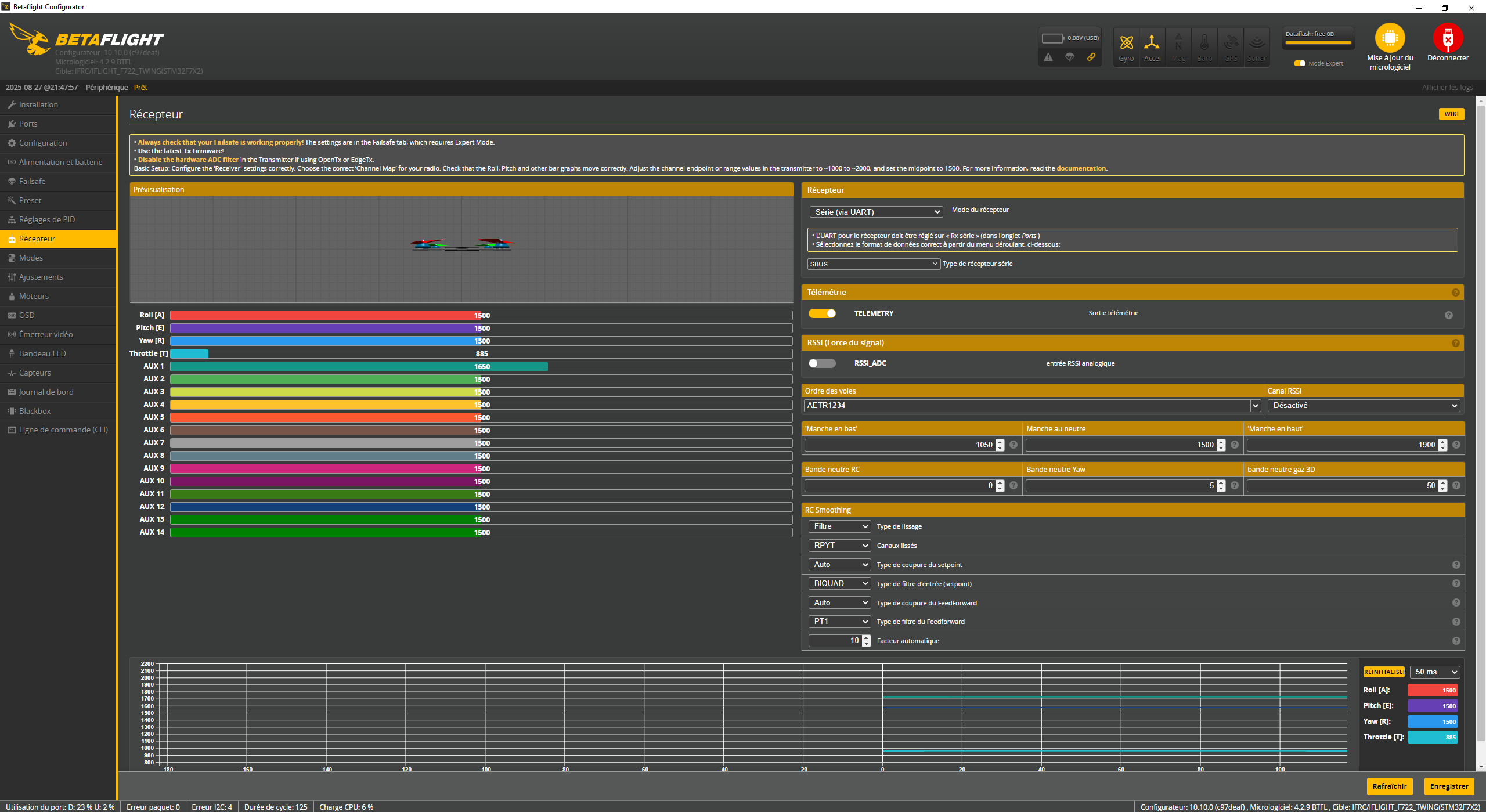Click the help icon in Télémétrie header
The width and height of the screenshot is (1486, 812).
click(1455, 293)
